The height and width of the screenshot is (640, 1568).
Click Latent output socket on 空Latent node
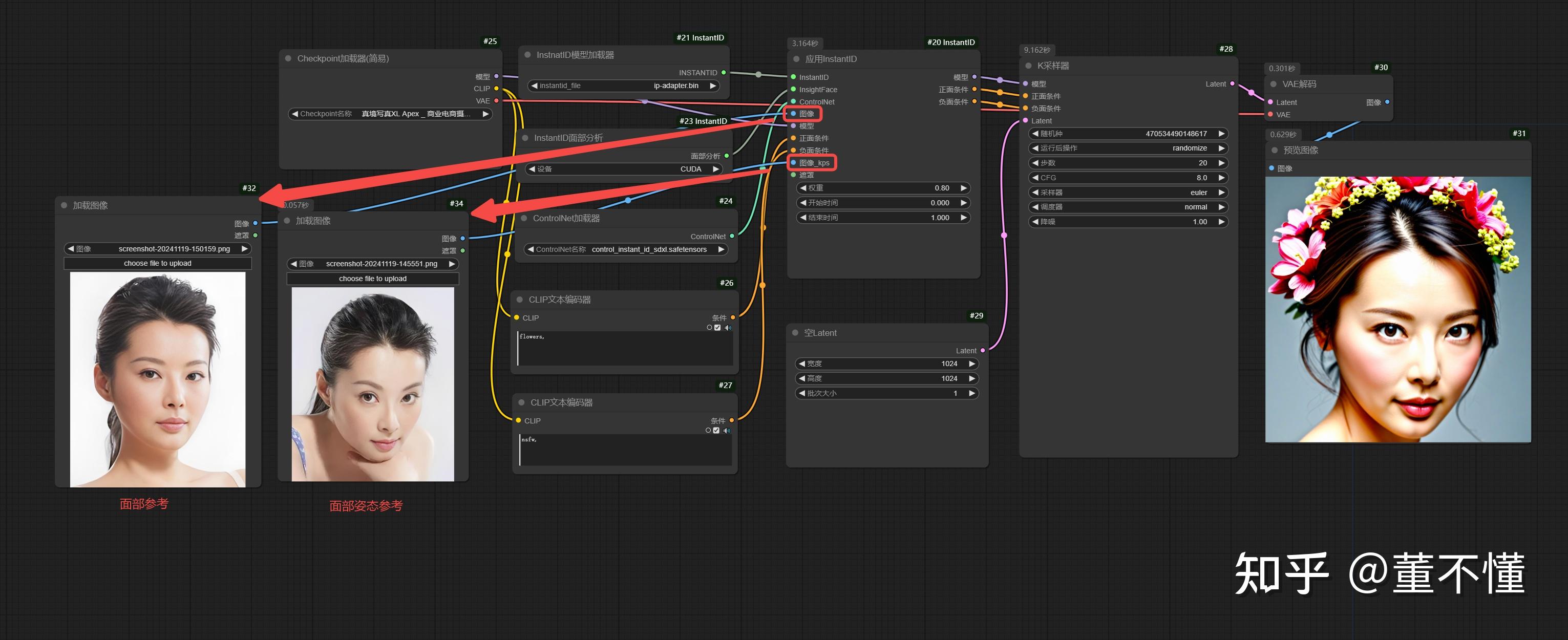point(983,350)
